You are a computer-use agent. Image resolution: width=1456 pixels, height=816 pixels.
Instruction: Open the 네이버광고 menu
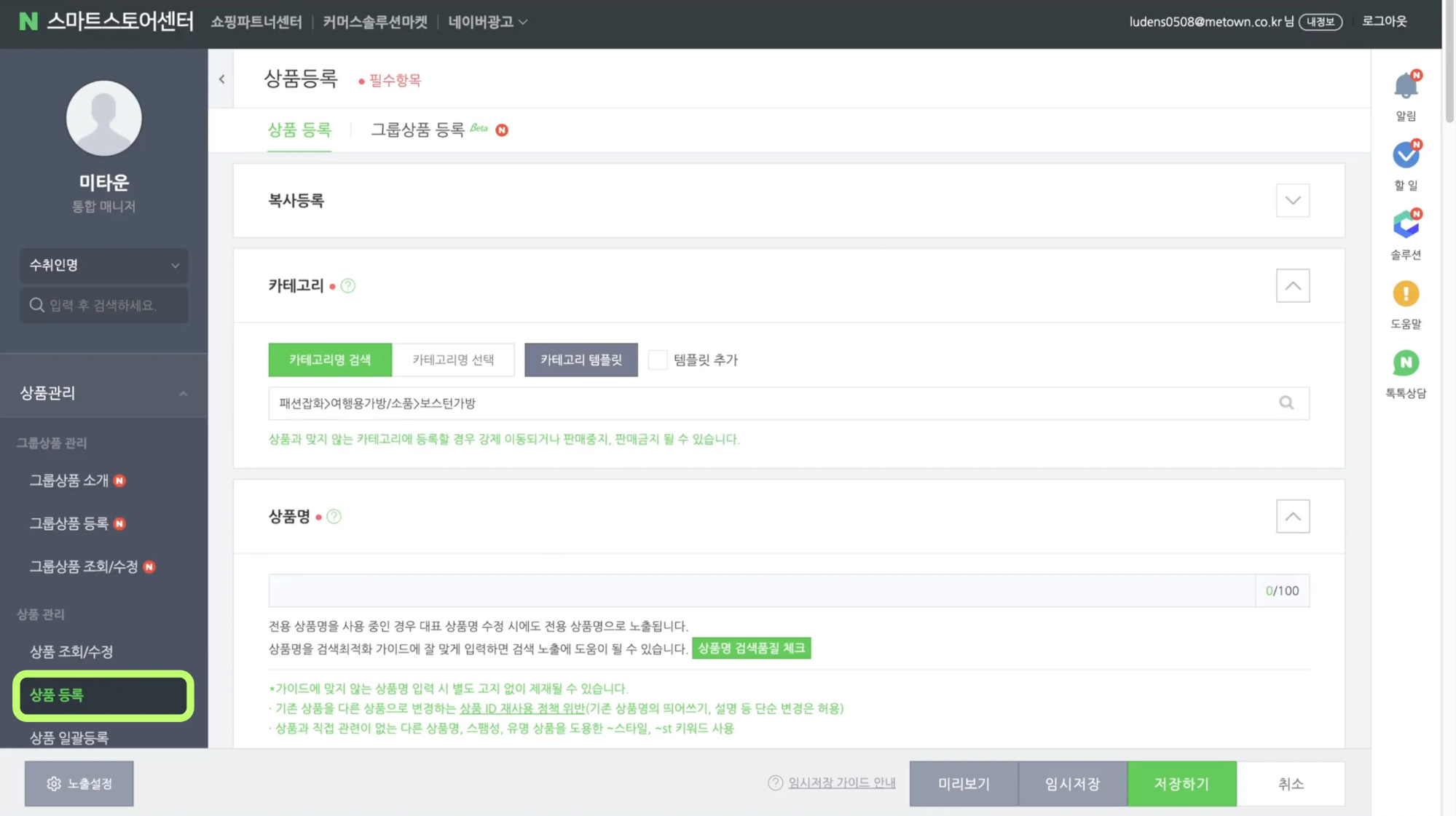tap(487, 22)
